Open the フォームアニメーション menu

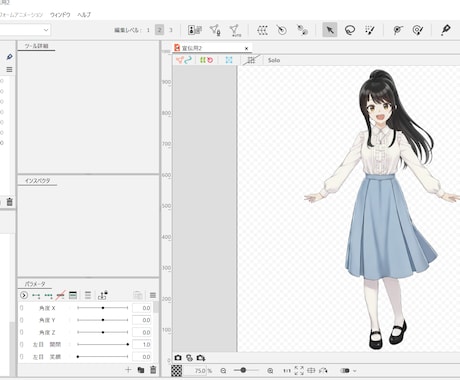point(21,15)
